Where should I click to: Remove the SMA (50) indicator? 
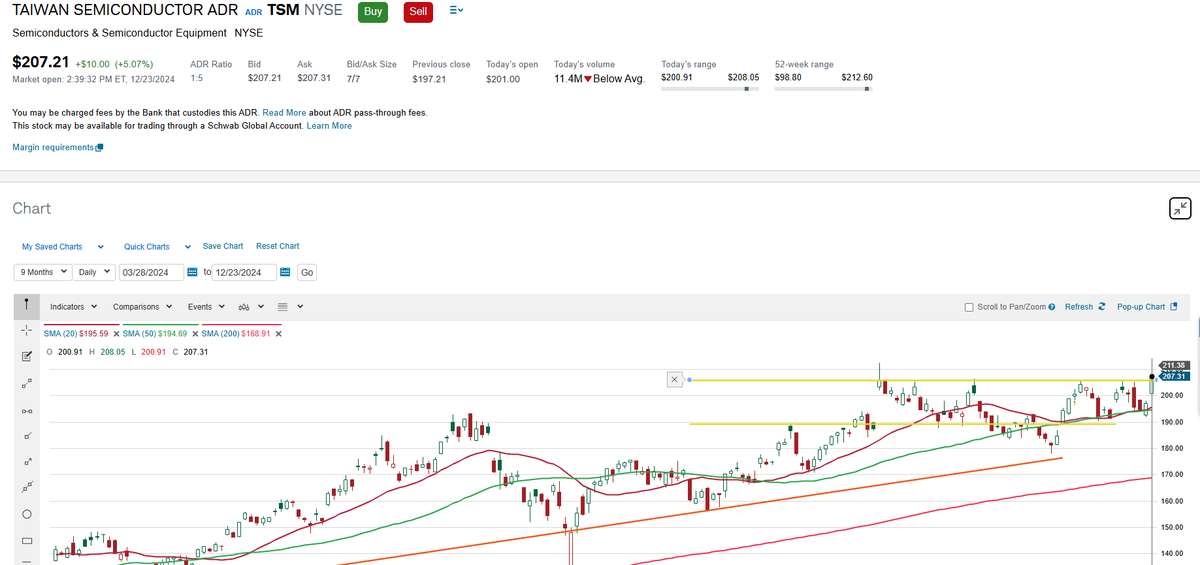(195, 334)
